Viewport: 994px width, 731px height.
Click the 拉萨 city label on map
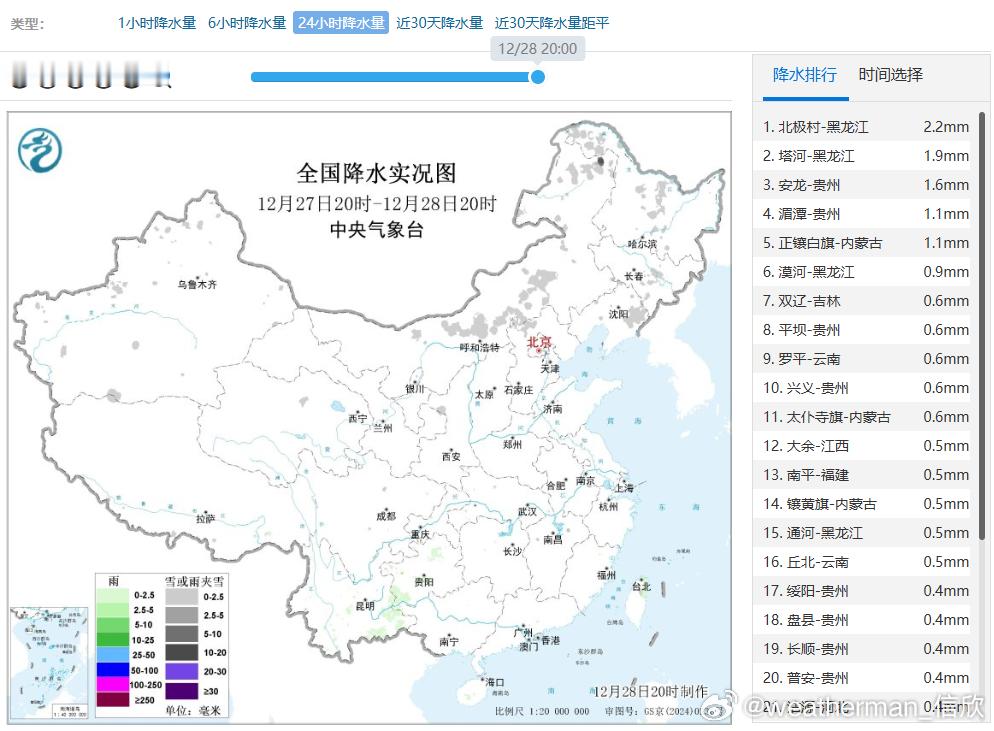tap(205, 519)
